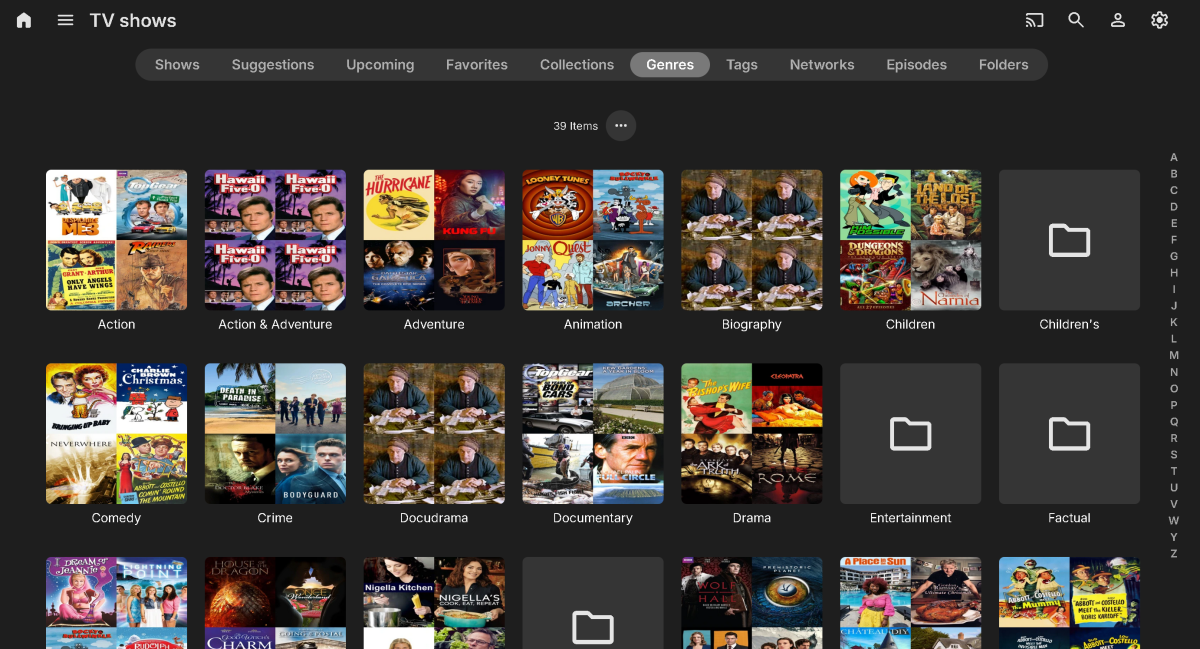Click the Cast to device icon

(x=1034, y=20)
